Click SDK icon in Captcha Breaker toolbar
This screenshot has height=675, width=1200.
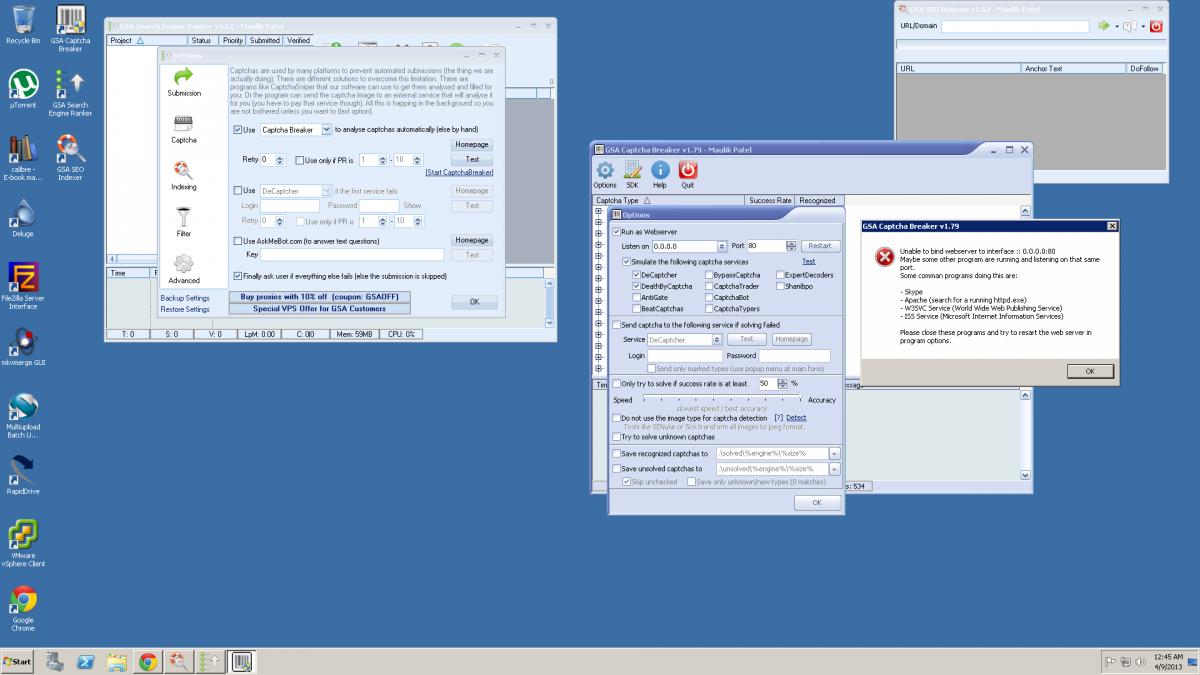tap(632, 174)
